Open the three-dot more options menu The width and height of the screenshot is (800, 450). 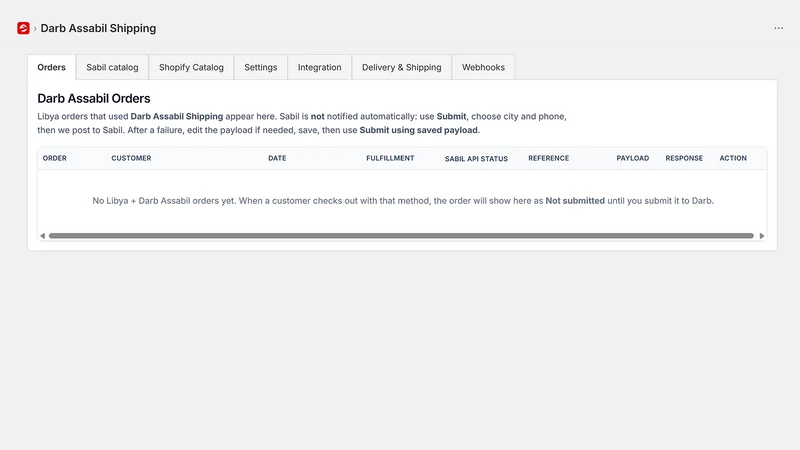click(x=778, y=28)
